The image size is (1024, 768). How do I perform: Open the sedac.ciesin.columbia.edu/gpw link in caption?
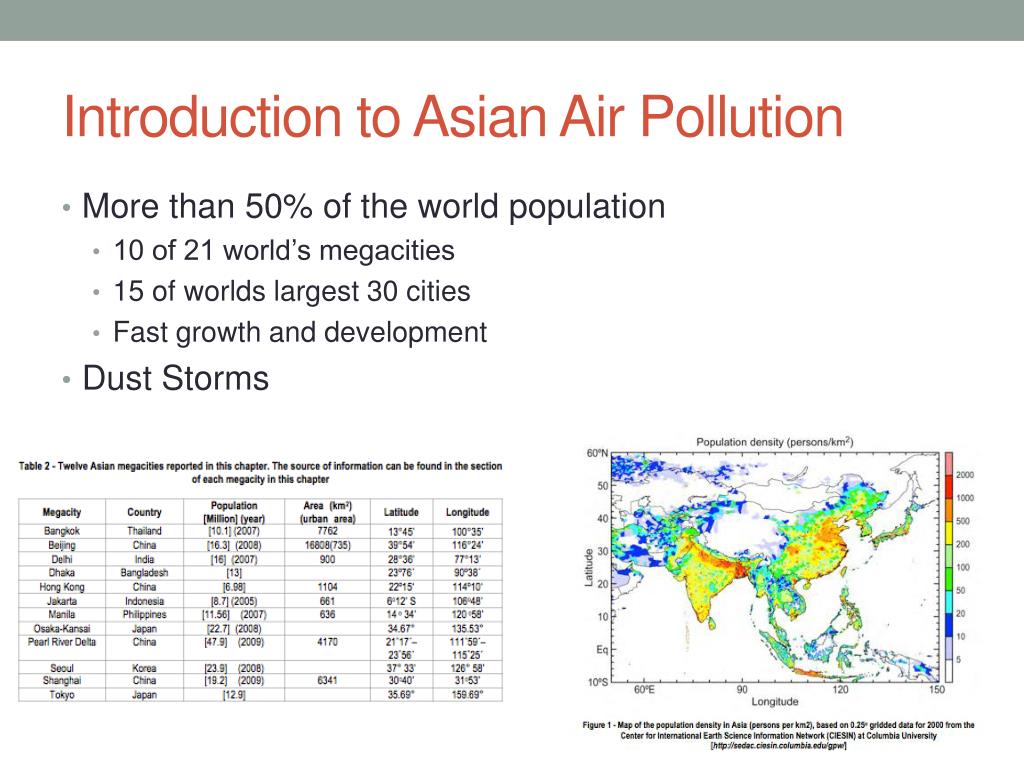778,746
